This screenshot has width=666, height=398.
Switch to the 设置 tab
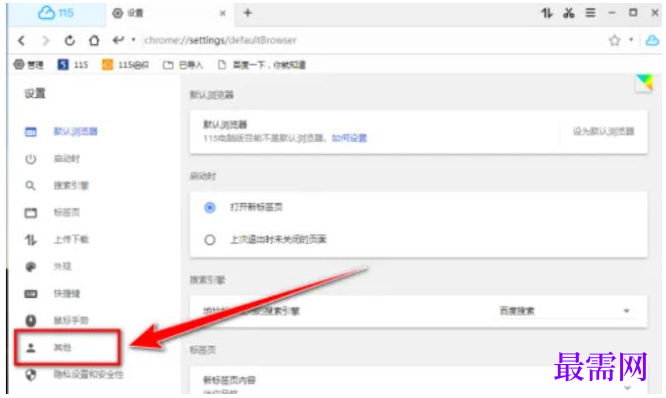pyautogui.click(x=170, y=13)
